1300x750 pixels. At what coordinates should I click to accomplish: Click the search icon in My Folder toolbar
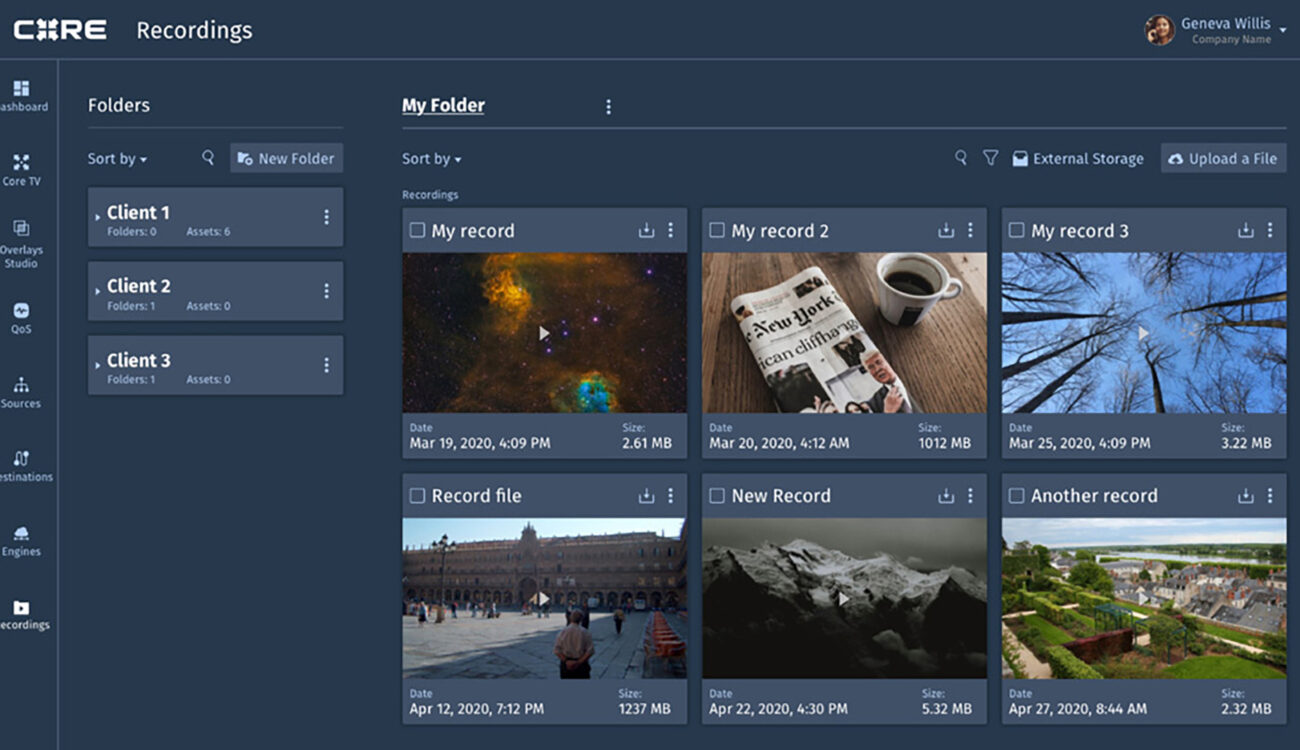[961, 157]
